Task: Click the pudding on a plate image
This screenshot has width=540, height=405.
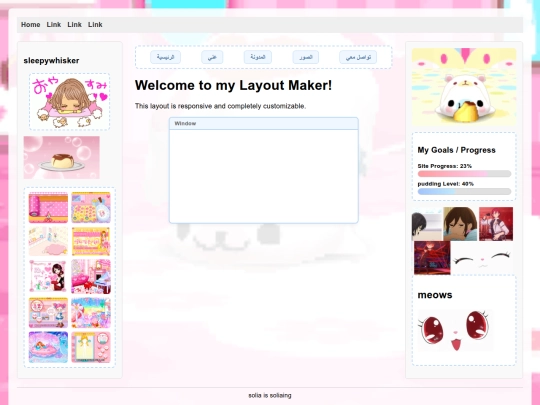Action: pyautogui.click(x=62, y=157)
